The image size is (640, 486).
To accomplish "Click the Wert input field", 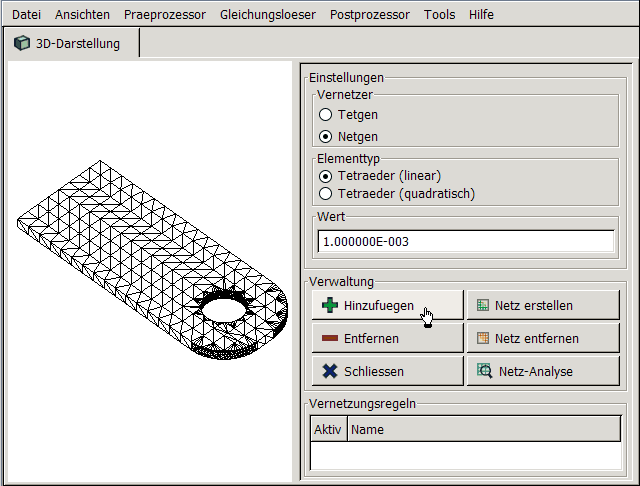I will coord(465,242).
